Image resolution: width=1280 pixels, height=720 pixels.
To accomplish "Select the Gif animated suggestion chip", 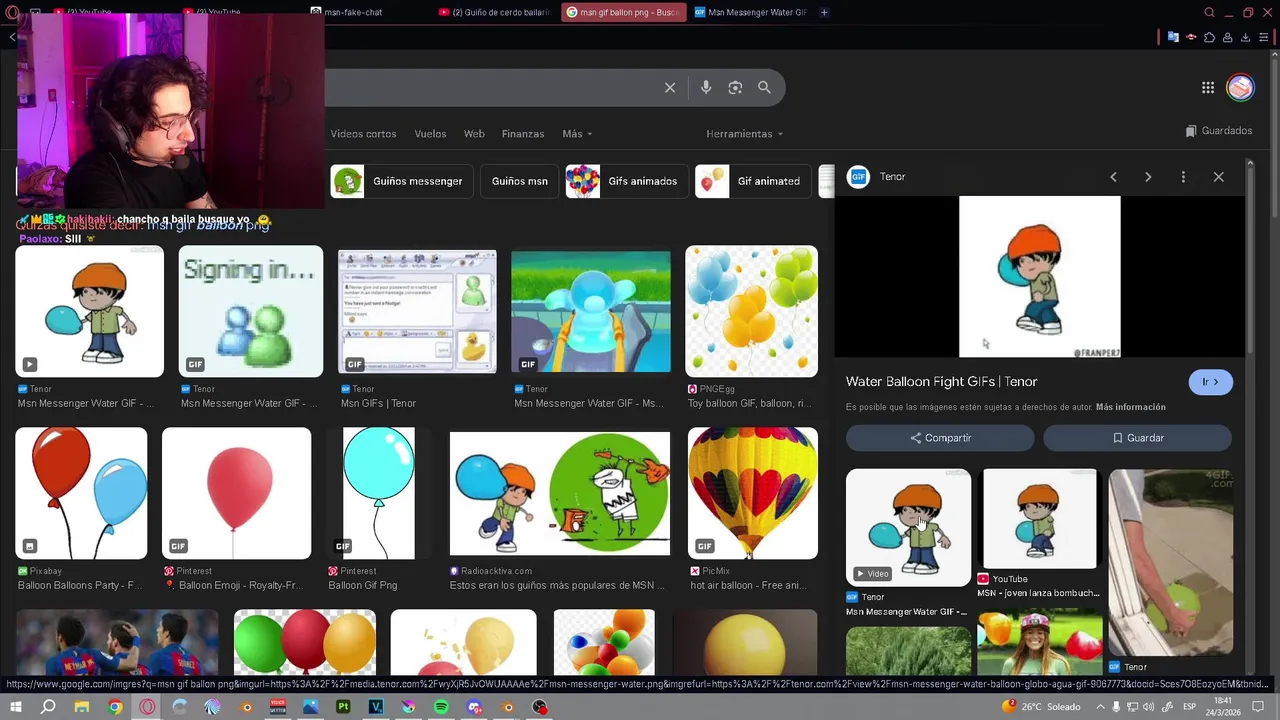I will point(753,181).
